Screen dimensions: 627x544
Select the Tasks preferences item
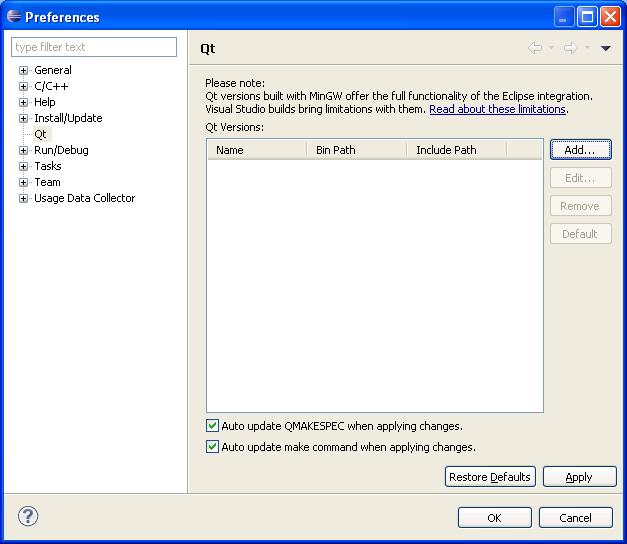pos(47,166)
